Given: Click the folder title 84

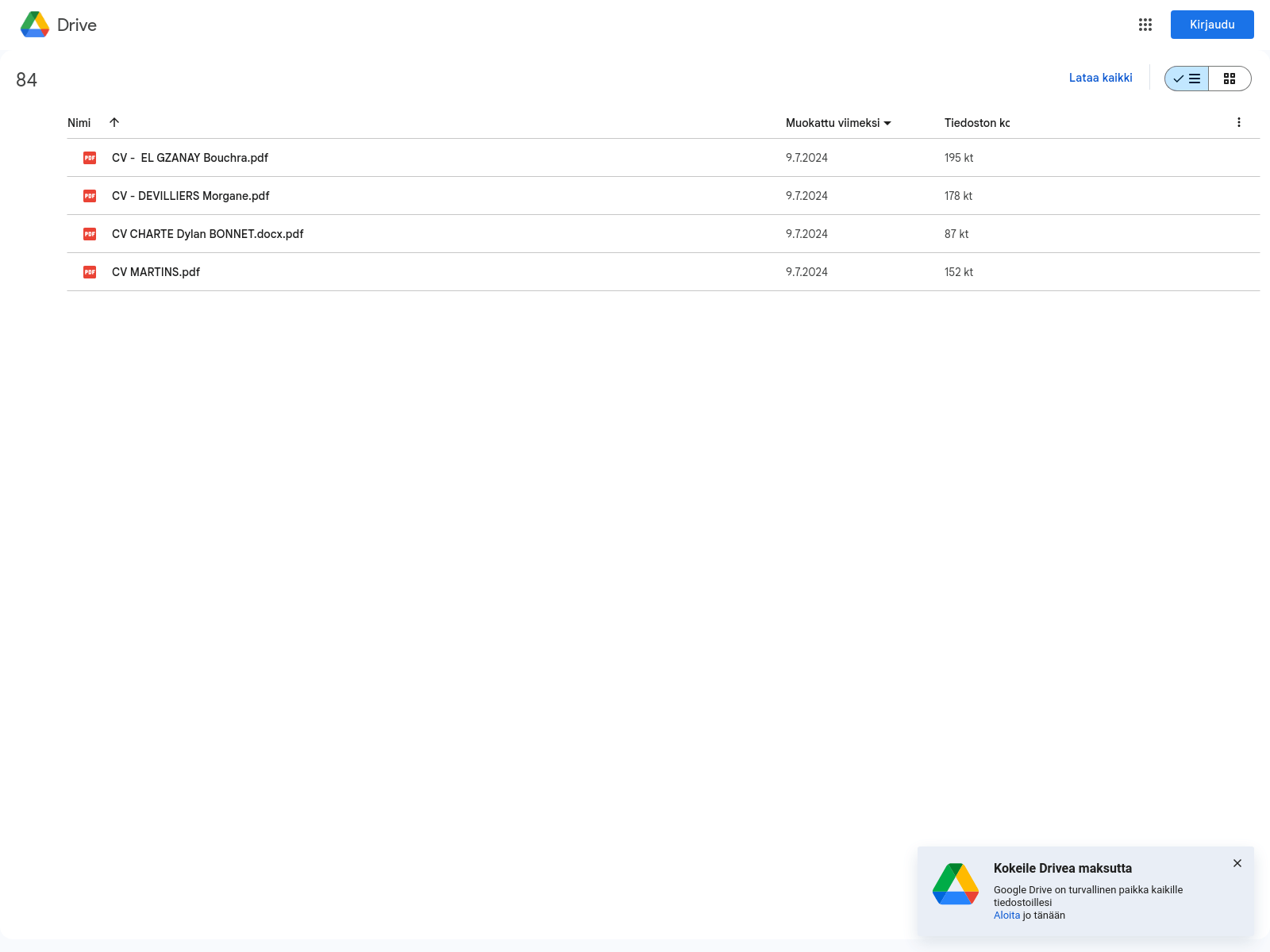Looking at the screenshot, I should 26,79.
